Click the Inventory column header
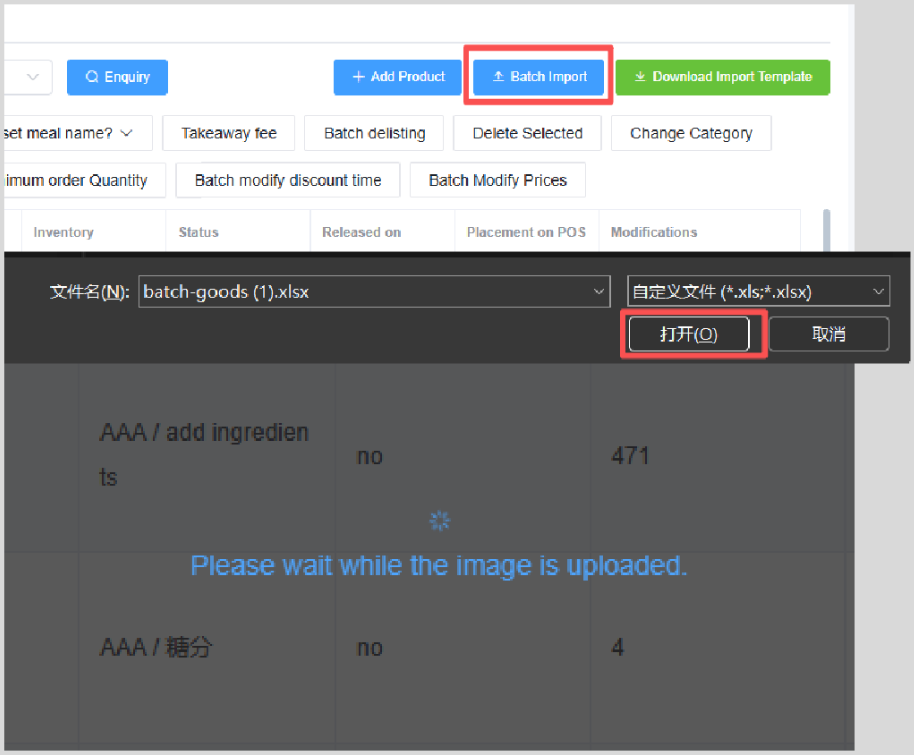This screenshot has height=755, width=914. [64, 232]
